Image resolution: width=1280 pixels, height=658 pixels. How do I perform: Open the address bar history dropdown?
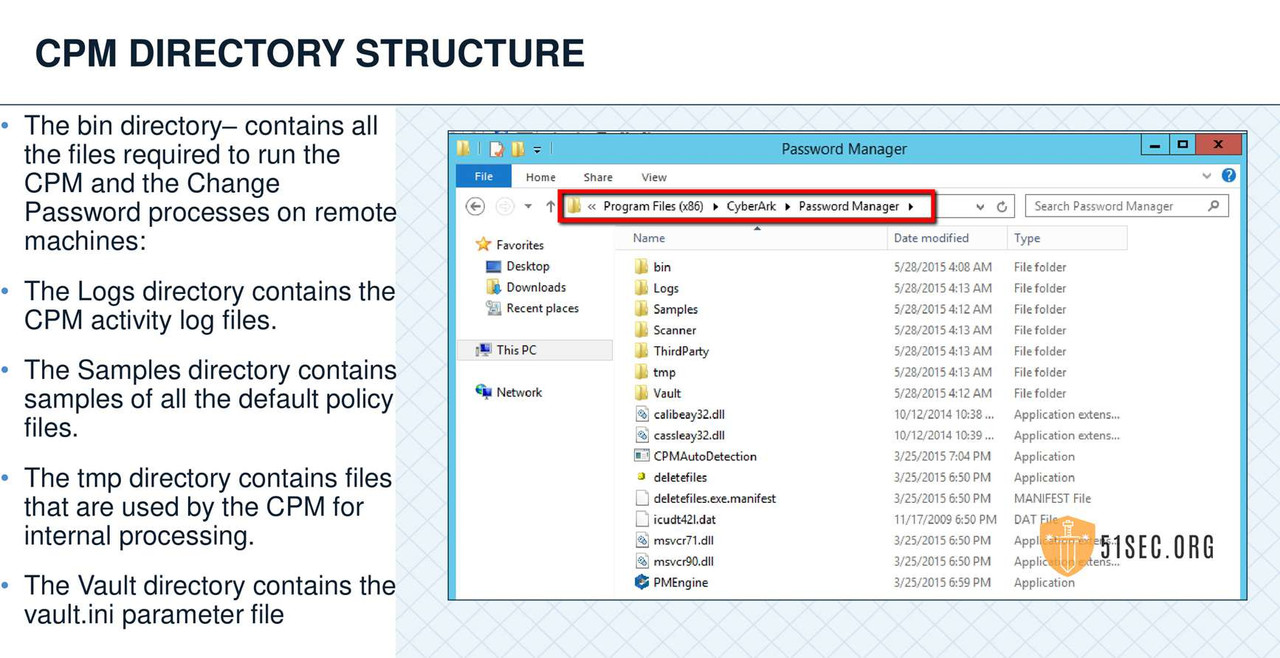coord(981,207)
